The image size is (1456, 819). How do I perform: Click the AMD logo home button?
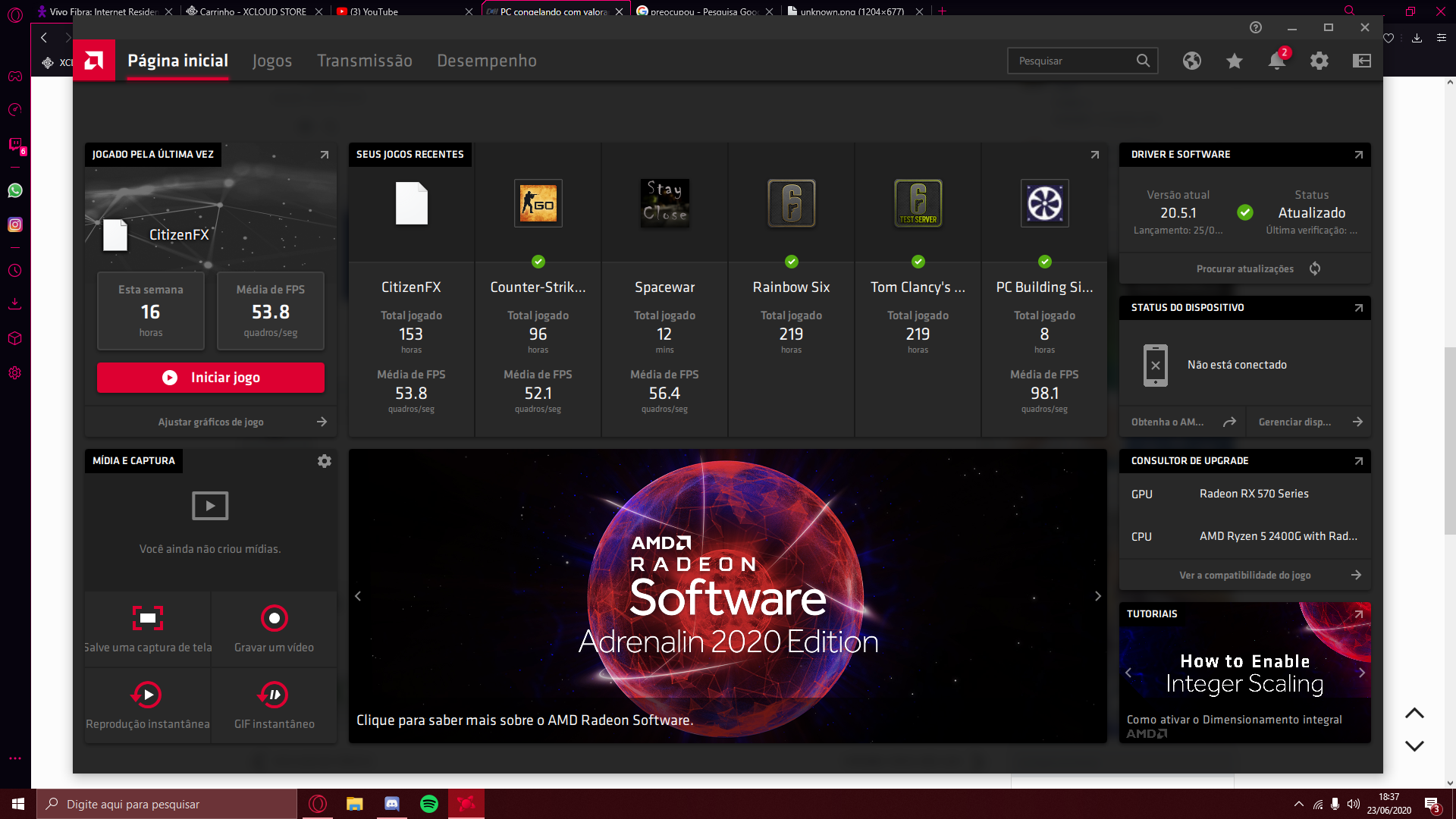tap(94, 60)
